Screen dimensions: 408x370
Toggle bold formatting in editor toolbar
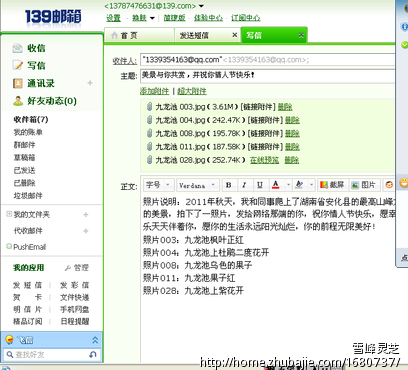229,185
